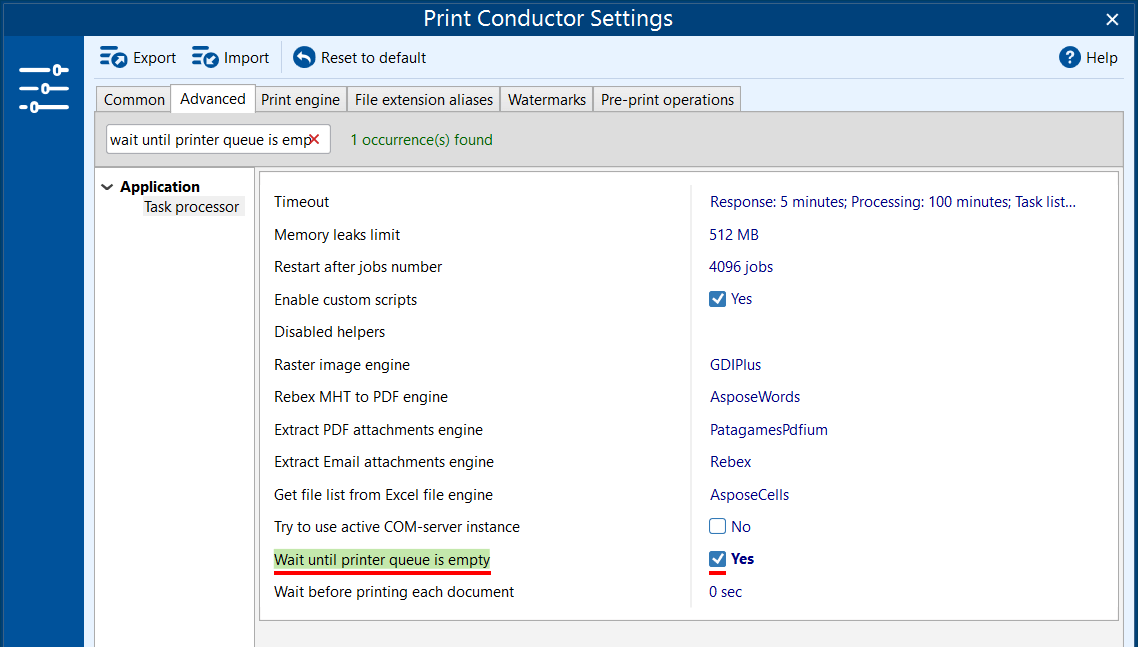This screenshot has height=647, width=1138.
Task: Uncheck Wait until printer queue is empty
Action: click(717, 559)
